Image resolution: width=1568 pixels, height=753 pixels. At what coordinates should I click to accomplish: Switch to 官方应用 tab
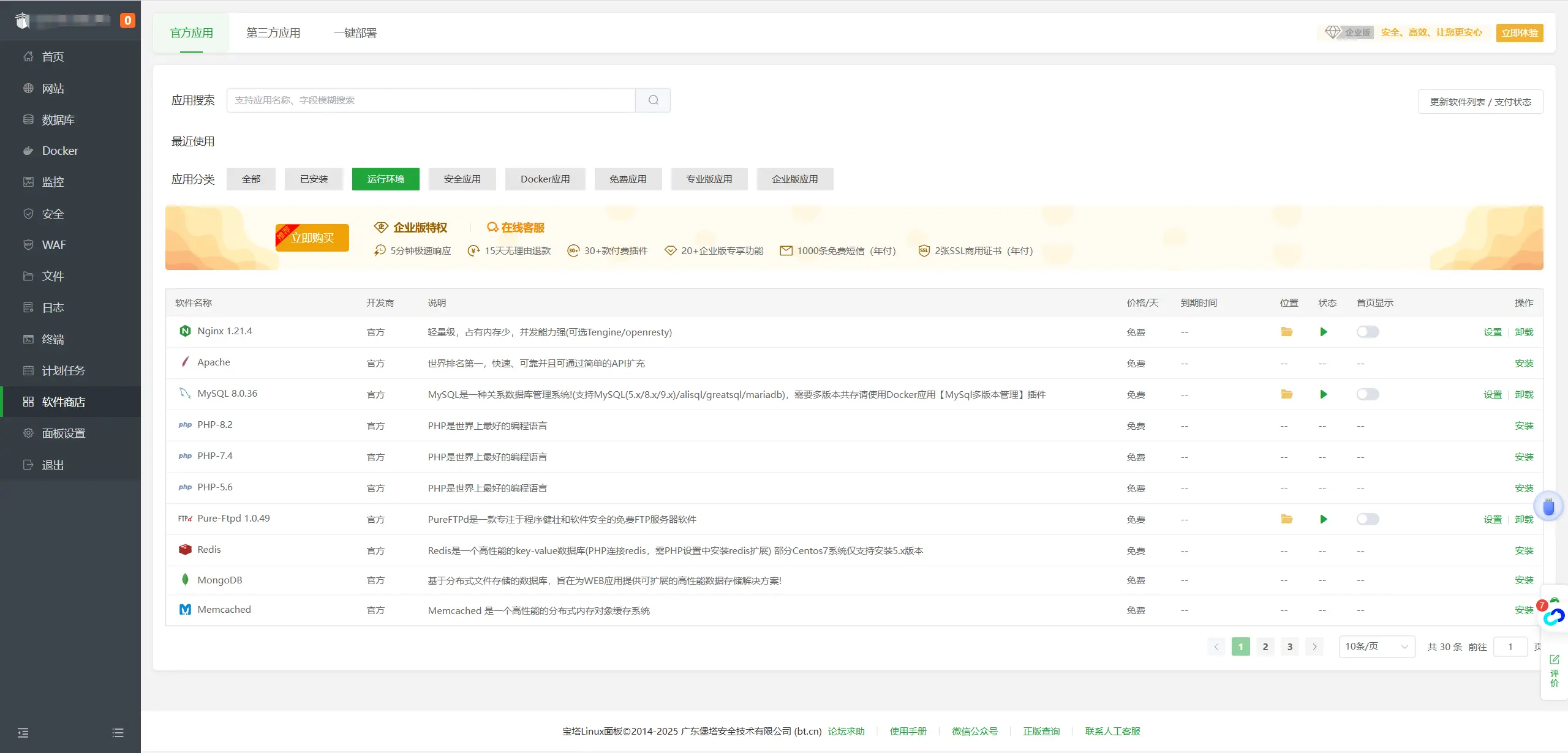click(x=192, y=33)
